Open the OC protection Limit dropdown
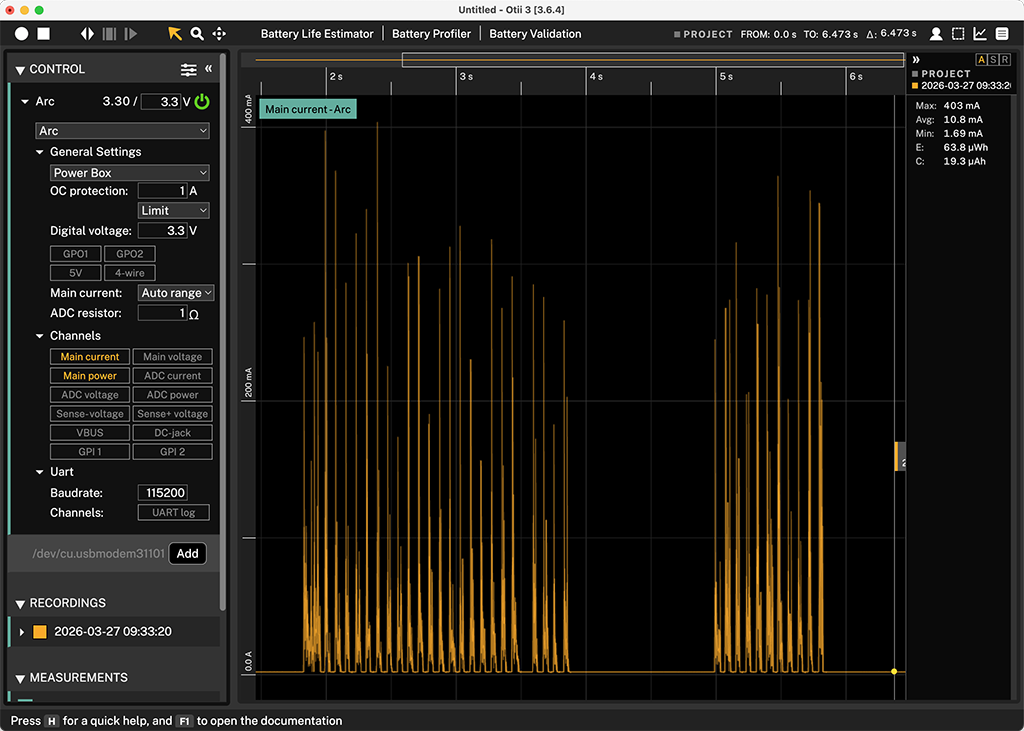 tap(174, 210)
